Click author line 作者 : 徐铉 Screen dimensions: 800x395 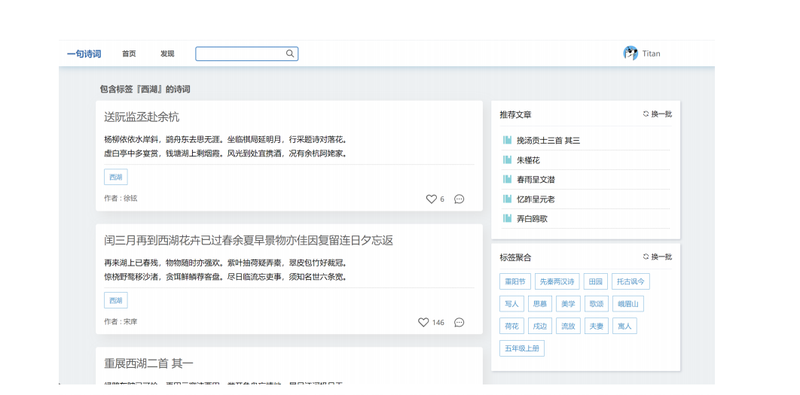pyautogui.click(x=121, y=199)
